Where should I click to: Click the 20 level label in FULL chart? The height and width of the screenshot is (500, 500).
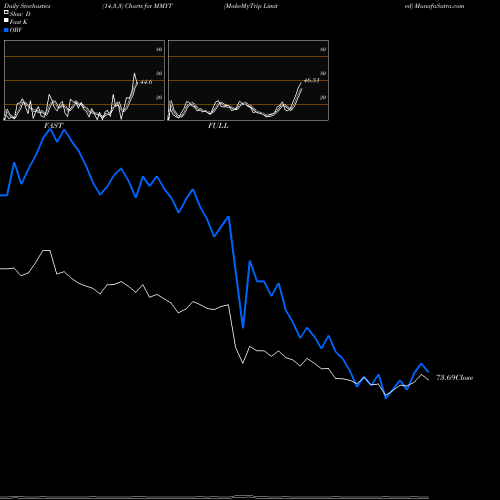pyautogui.click(x=323, y=97)
